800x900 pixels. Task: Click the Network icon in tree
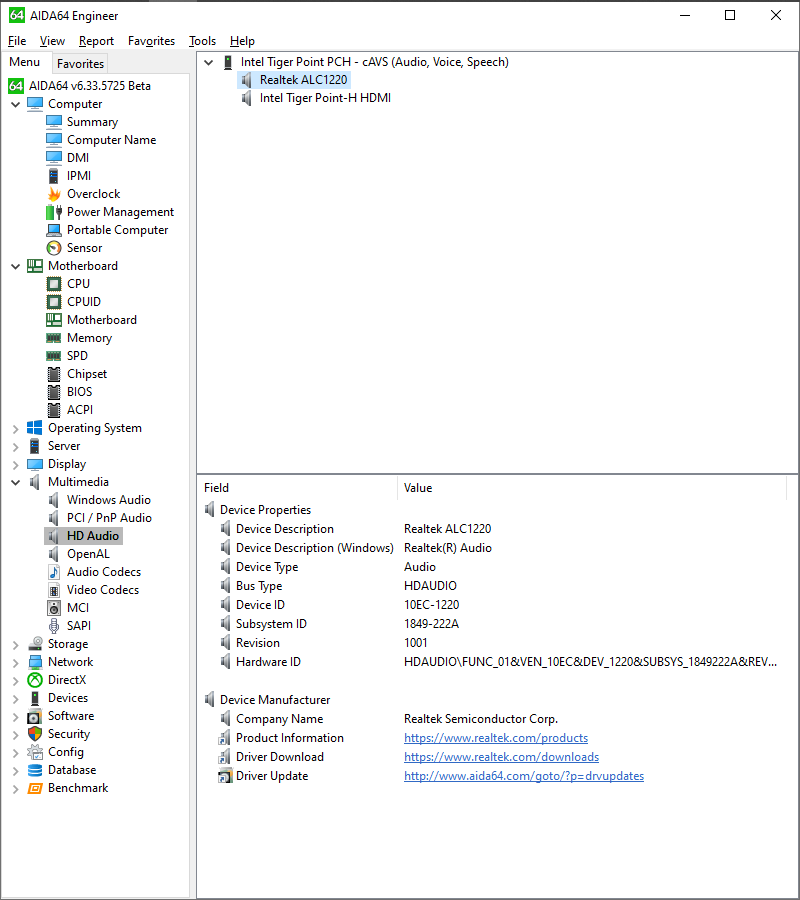tap(35, 662)
